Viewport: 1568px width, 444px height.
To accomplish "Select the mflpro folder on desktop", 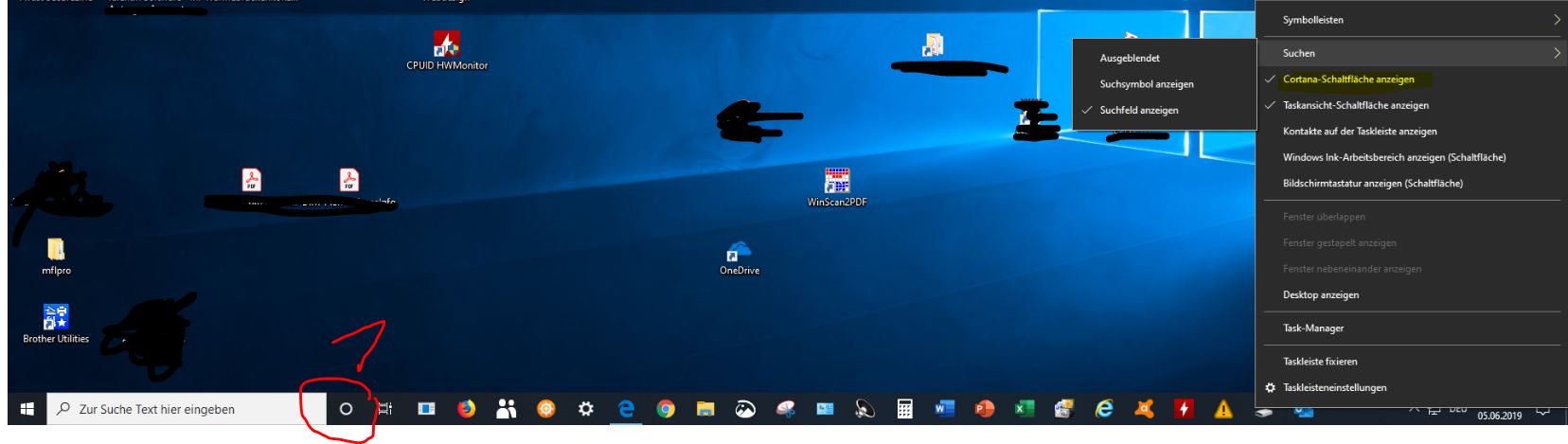I will tap(57, 257).
